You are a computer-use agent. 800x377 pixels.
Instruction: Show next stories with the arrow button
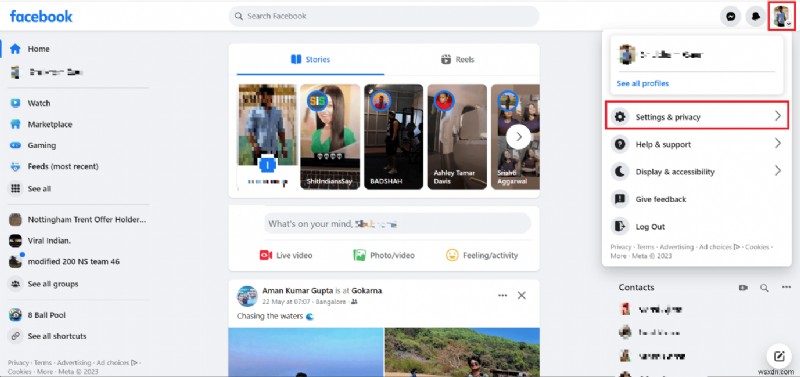(x=518, y=137)
